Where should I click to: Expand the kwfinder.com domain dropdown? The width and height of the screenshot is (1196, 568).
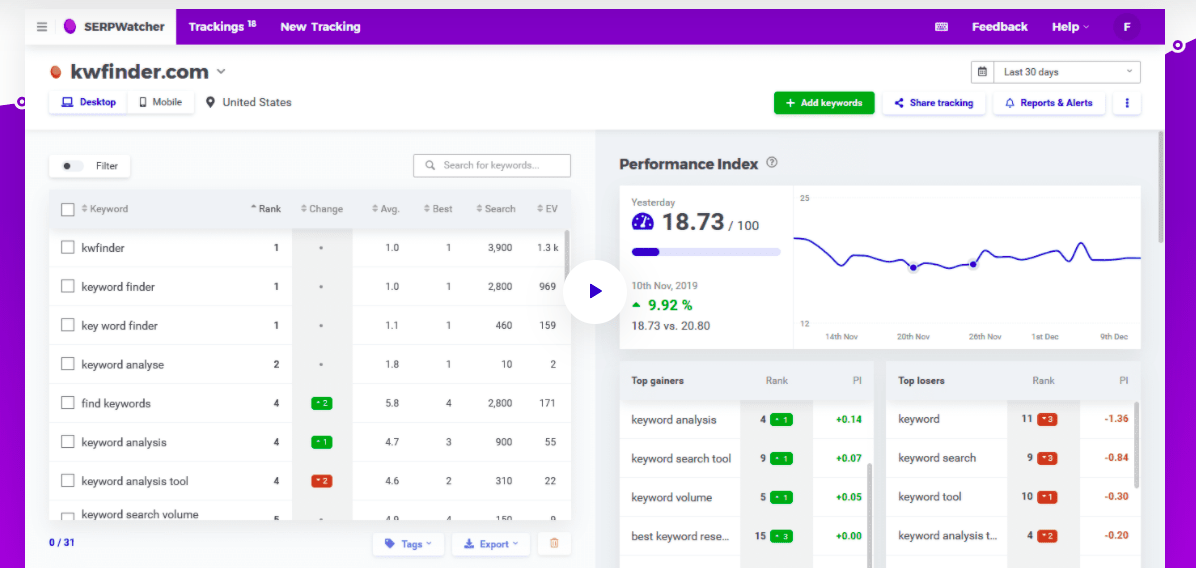221,72
